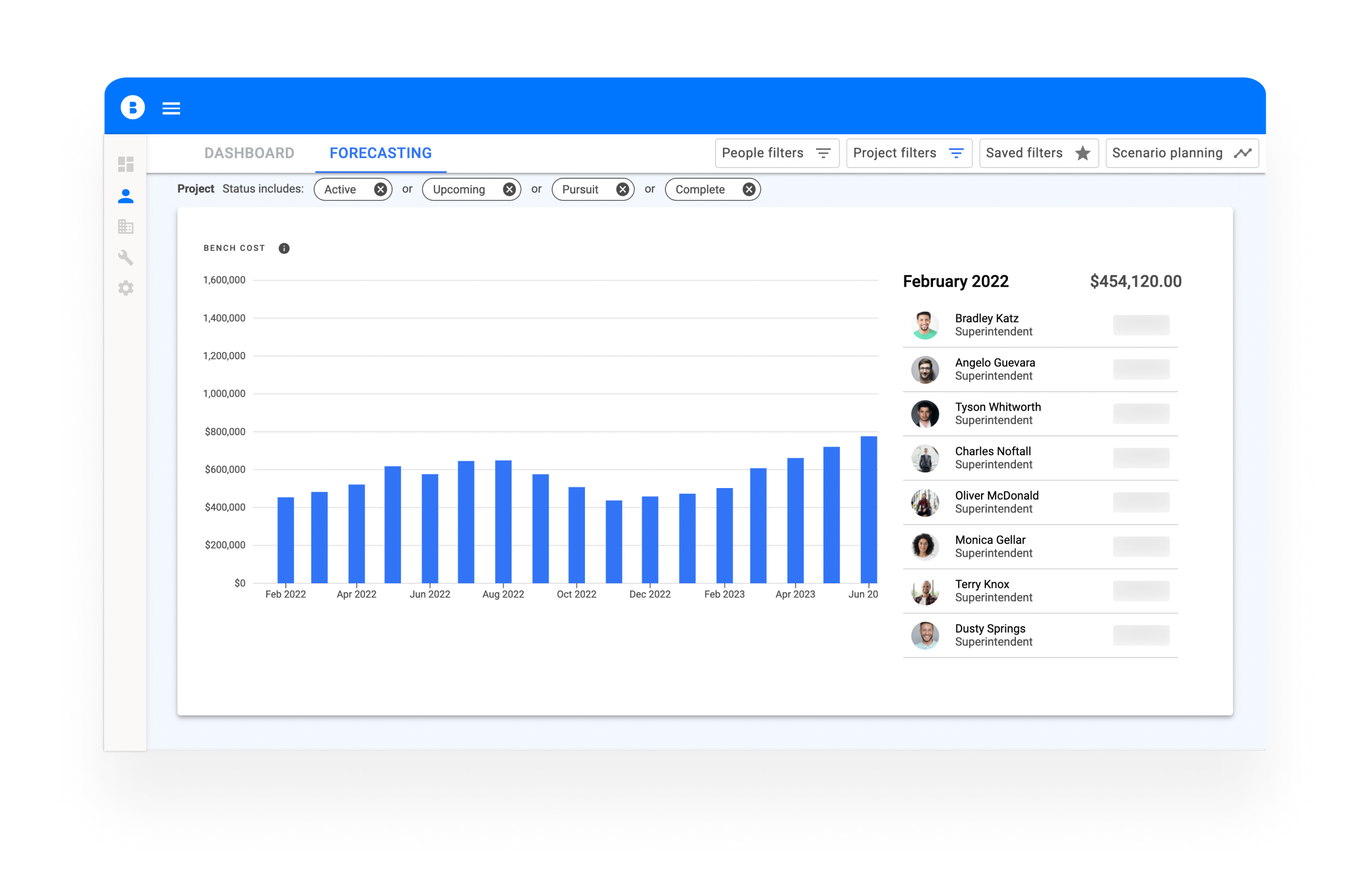Open the Saved filters dropdown

coord(1038,153)
